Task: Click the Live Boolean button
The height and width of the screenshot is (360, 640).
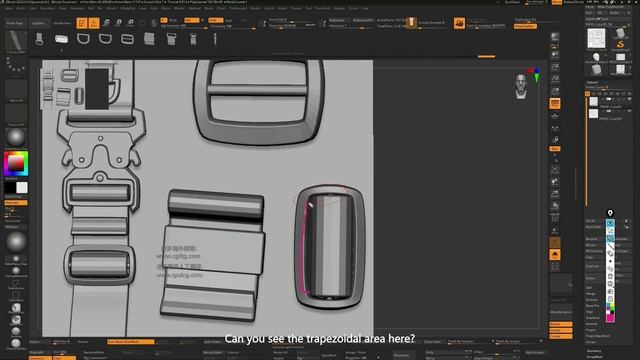Action: 62,23
